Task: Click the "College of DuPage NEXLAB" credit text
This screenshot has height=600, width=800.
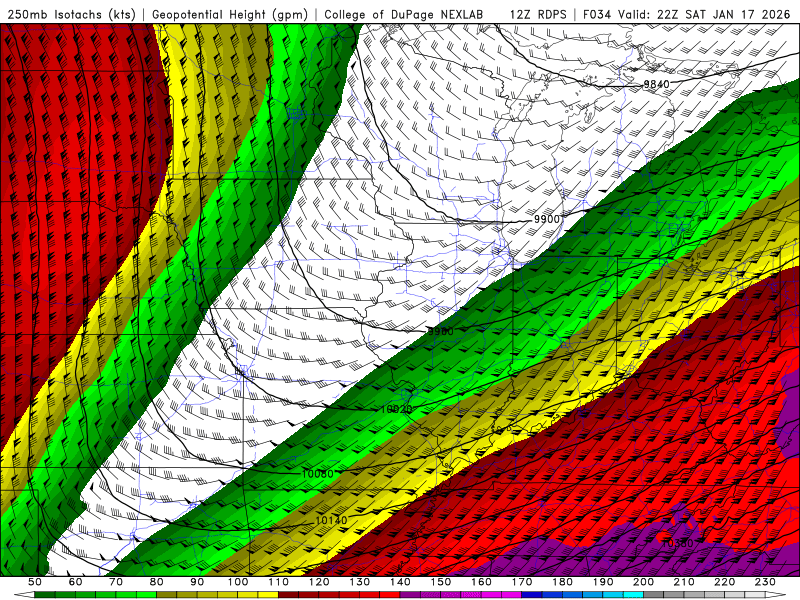Action: 404,14
